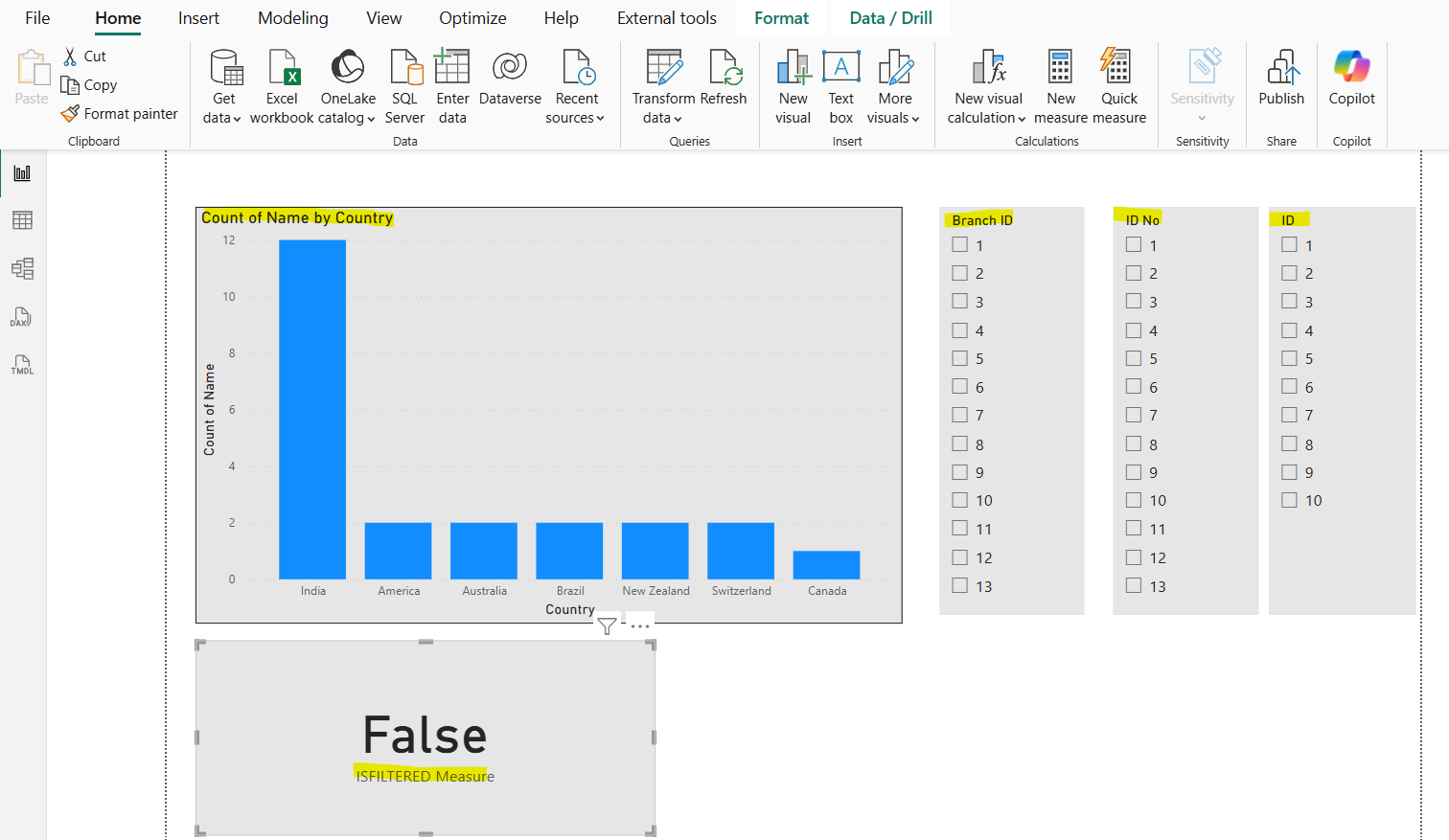Insert a Text box
Viewport: 1449px width, 840px height.
pos(840,84)
